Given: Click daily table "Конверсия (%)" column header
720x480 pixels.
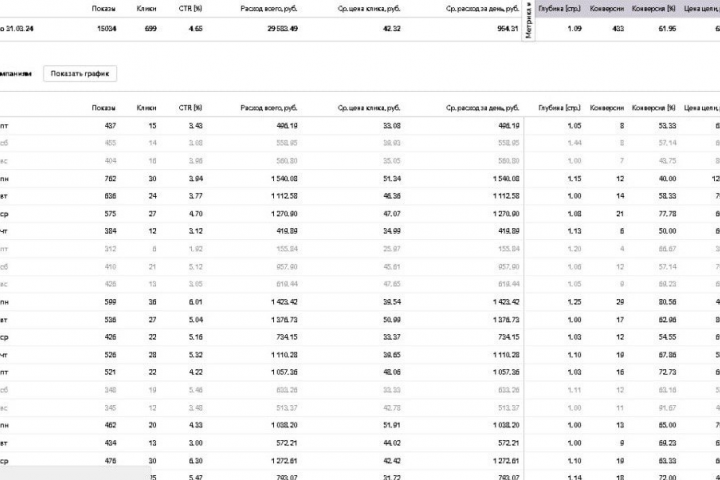Looking at the screenshot, I should [656, 107].
